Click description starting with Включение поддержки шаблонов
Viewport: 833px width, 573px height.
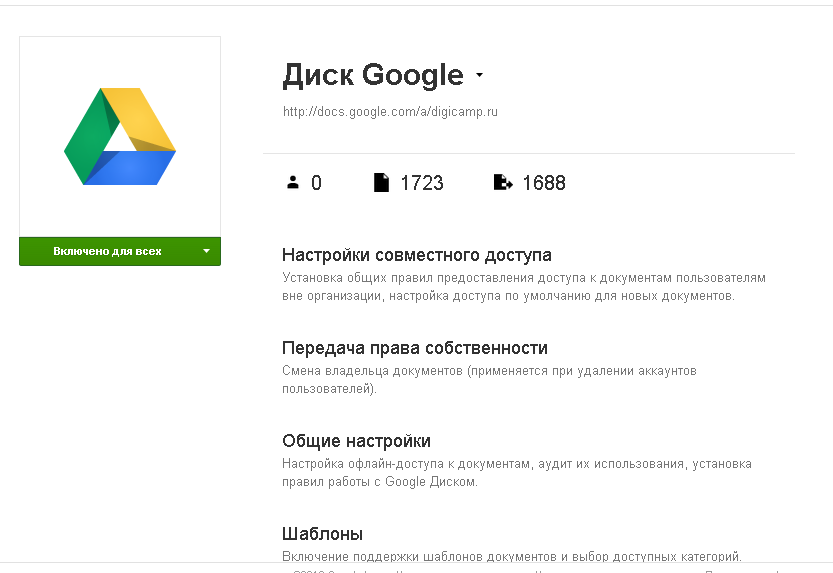(x=512, y=556)
